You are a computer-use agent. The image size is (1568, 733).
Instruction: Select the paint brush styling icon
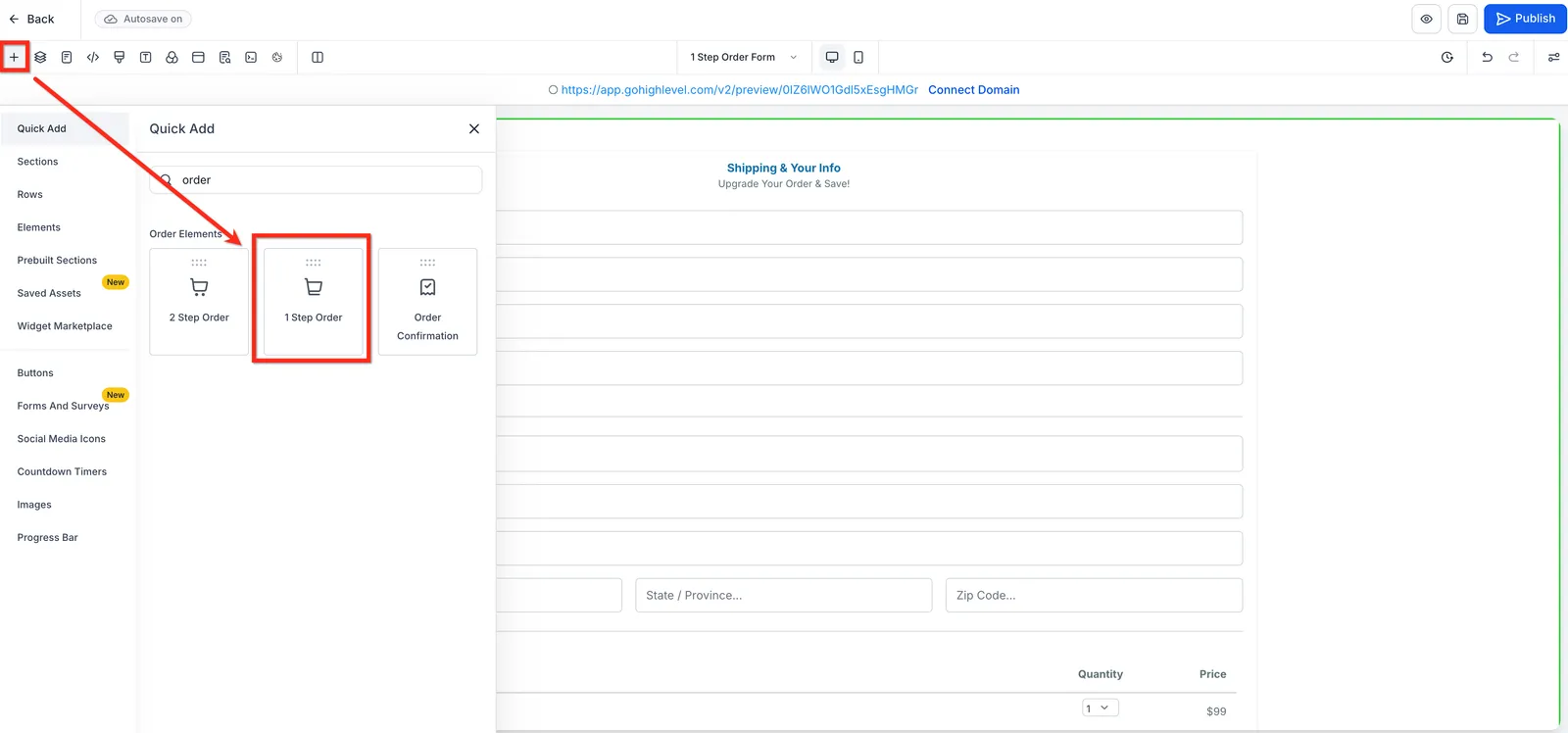point(120,57)
